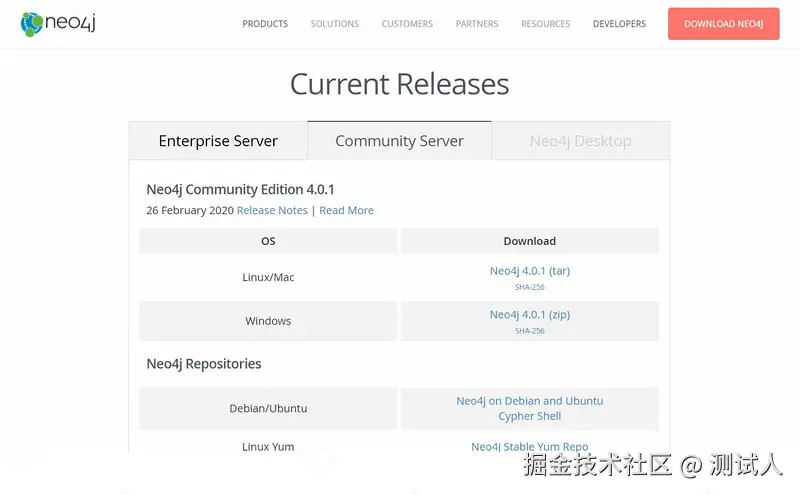The height and width of the screenshot is (495, 800).
Task: Click the Neo4j Repositories heading
Action: 204,364
